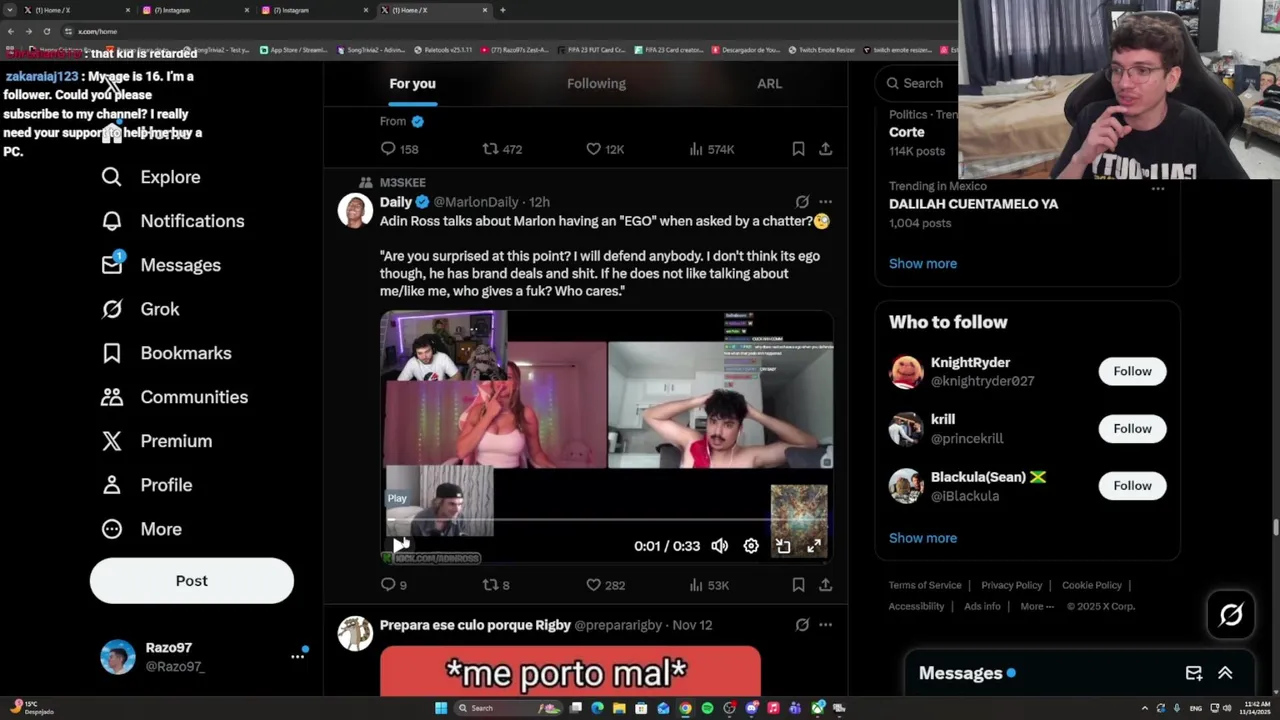Screen dimensions: 1280x720
Task: Follow Blackula(Sean)
Action: coord(1132,485)
